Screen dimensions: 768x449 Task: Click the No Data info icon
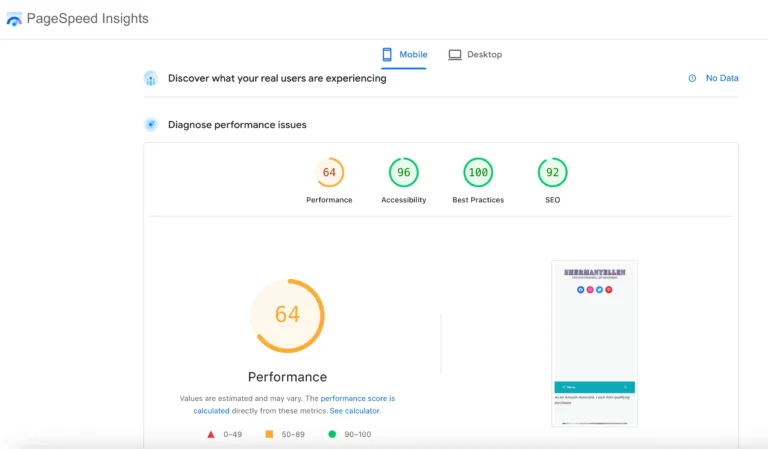pos(692,78)
